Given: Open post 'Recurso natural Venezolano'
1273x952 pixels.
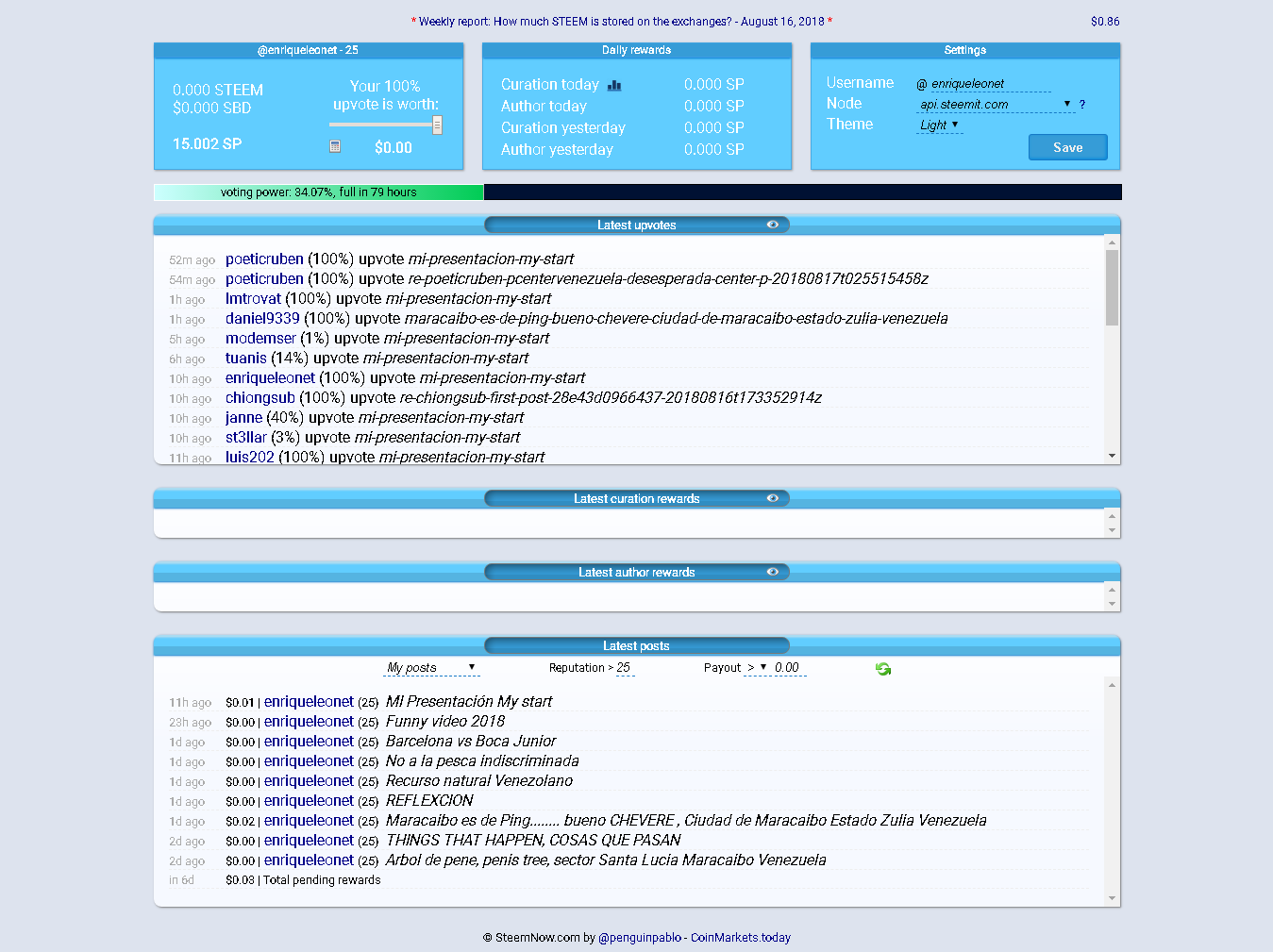Looking at the screenshot, I should [x=478, y=780].
